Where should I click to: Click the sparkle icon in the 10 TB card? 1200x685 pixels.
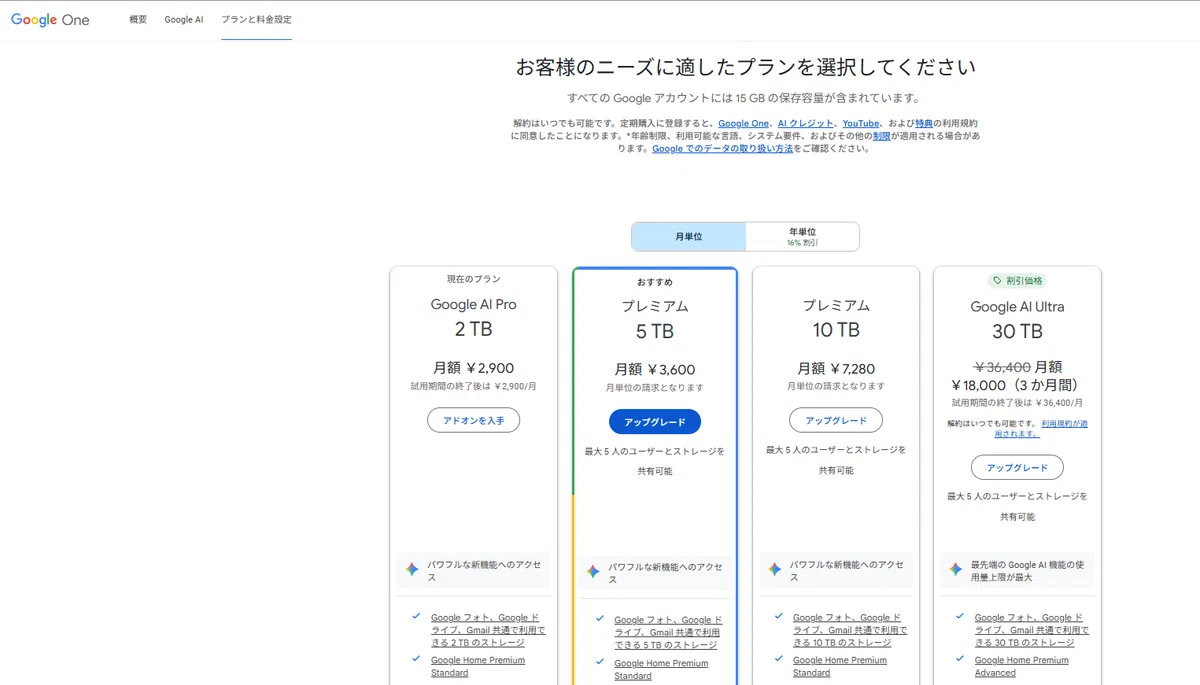[774, 569]
